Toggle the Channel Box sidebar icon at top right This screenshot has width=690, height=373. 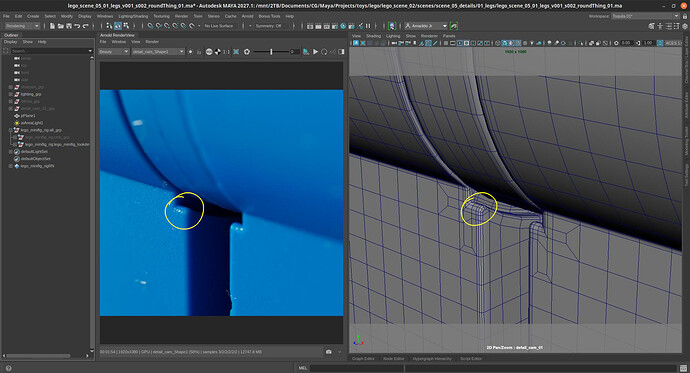click(x=685, y=26)
